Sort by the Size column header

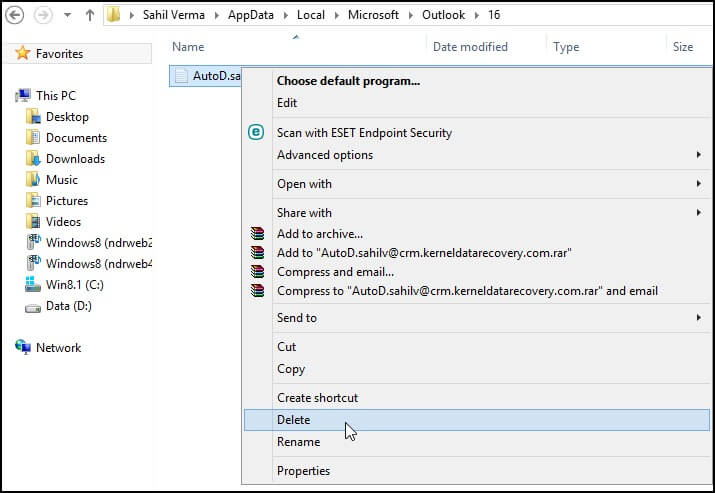click(x=683, y=47)
